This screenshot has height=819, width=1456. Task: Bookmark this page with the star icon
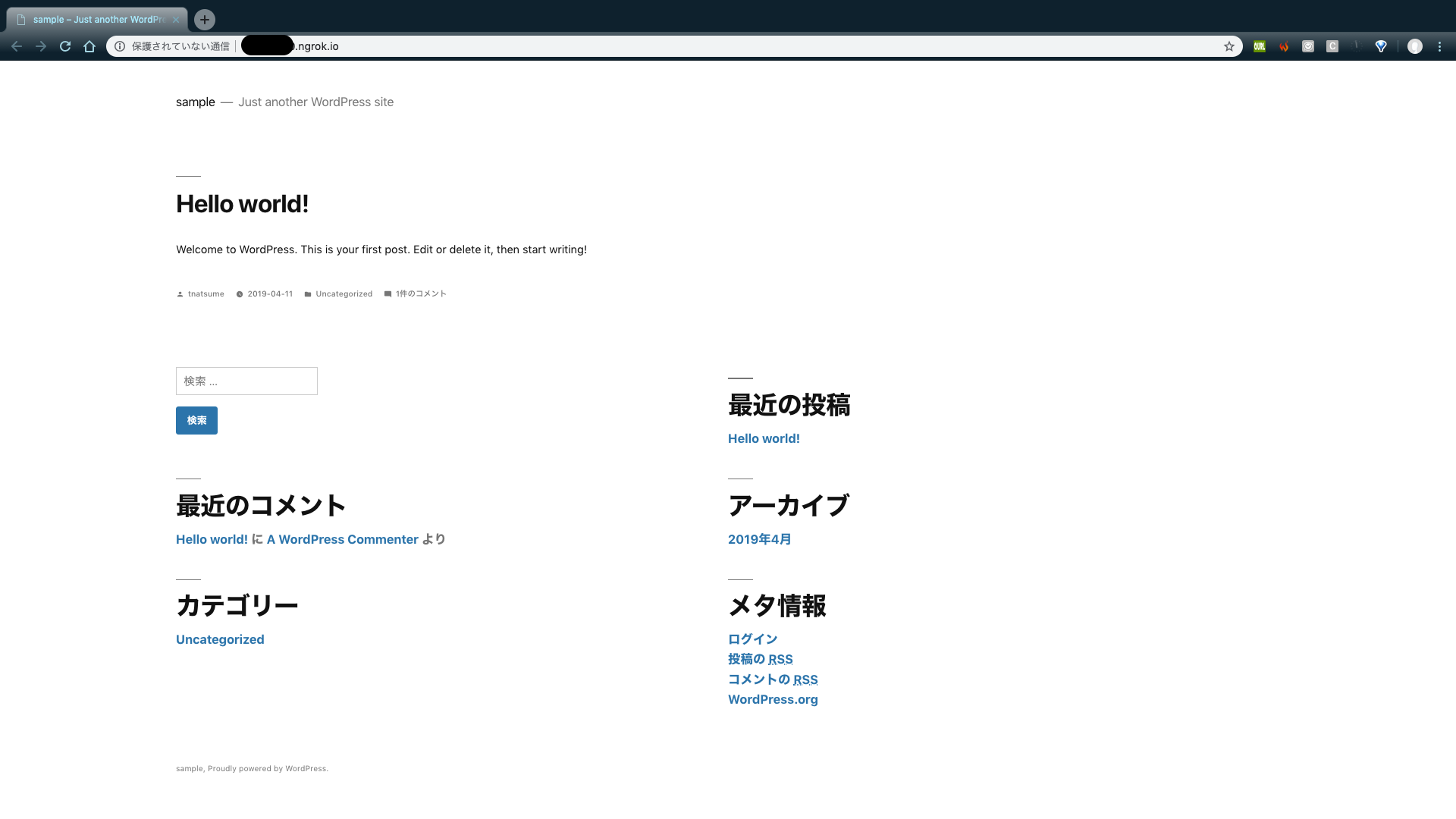(1229, 46)
